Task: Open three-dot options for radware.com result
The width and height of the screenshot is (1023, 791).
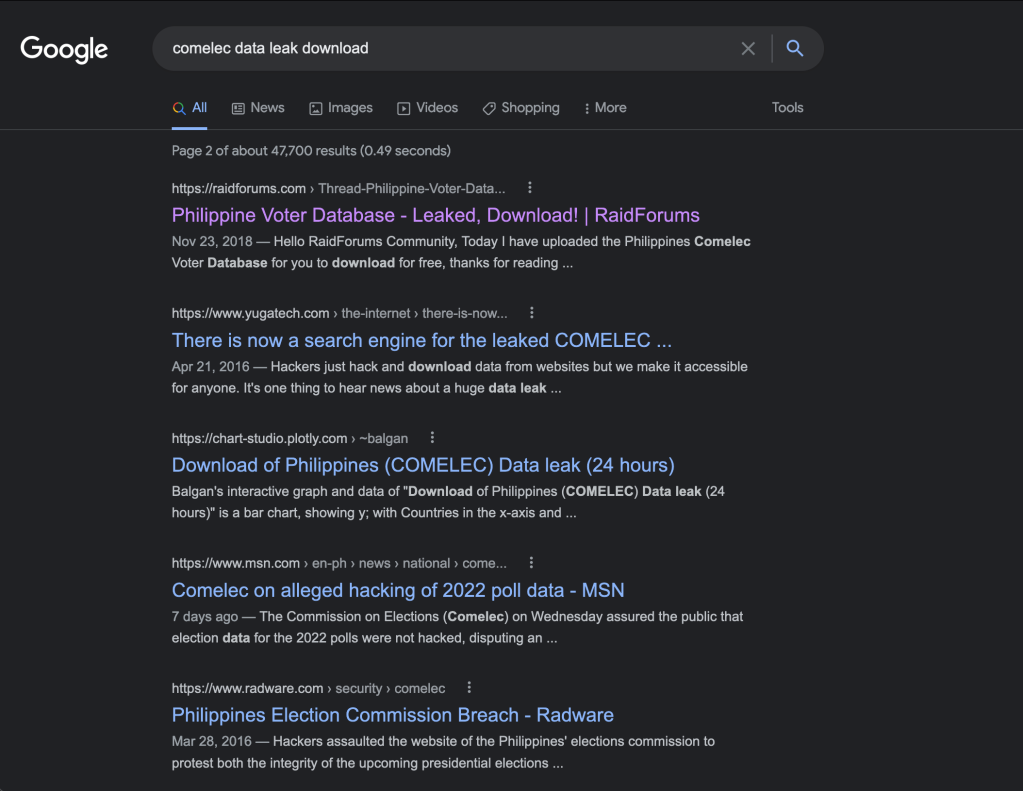Action: [469, 688]
